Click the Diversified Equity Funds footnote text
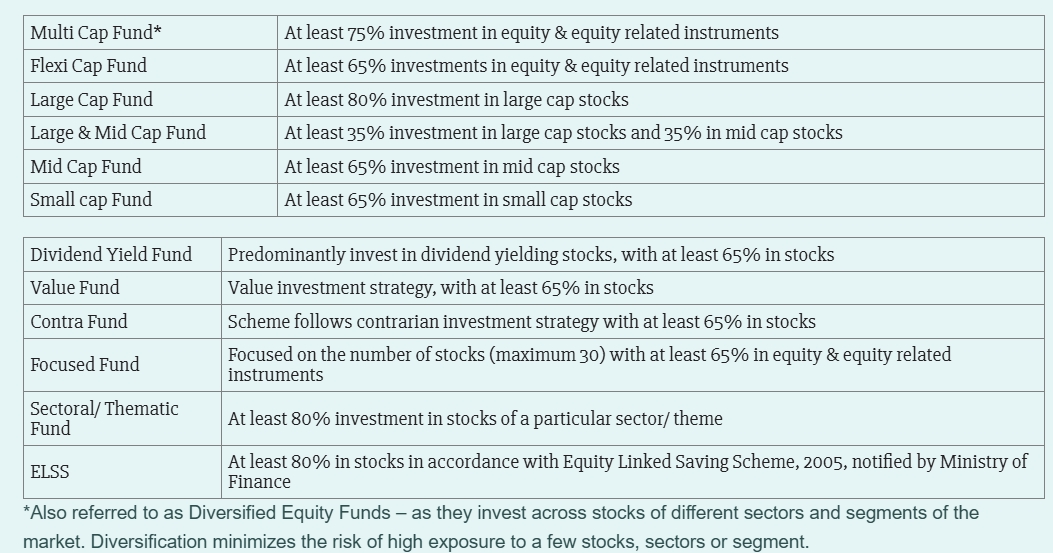This screenshot has width=1053, height=553. [501, 527]
